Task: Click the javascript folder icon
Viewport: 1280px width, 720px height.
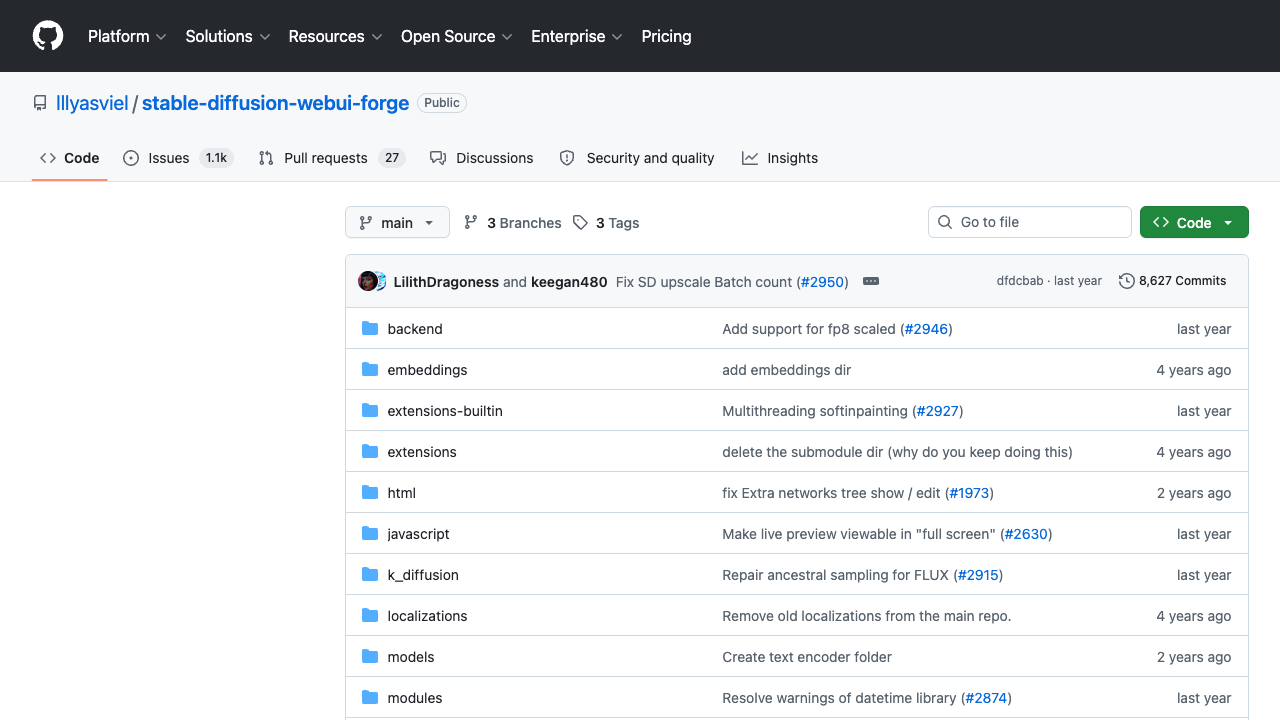Action: click(370, 533)
